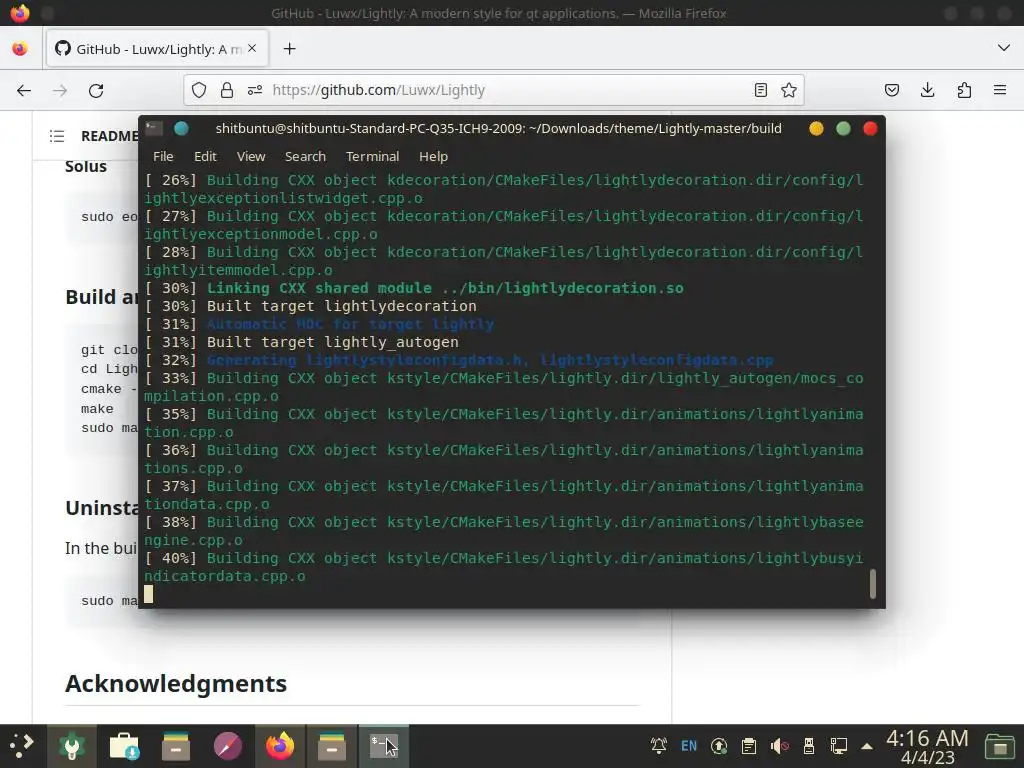The height and width of the screenshot is (768, 1024).
Task: Minimize terminal with the yellow button
Action: coord(816,129)
